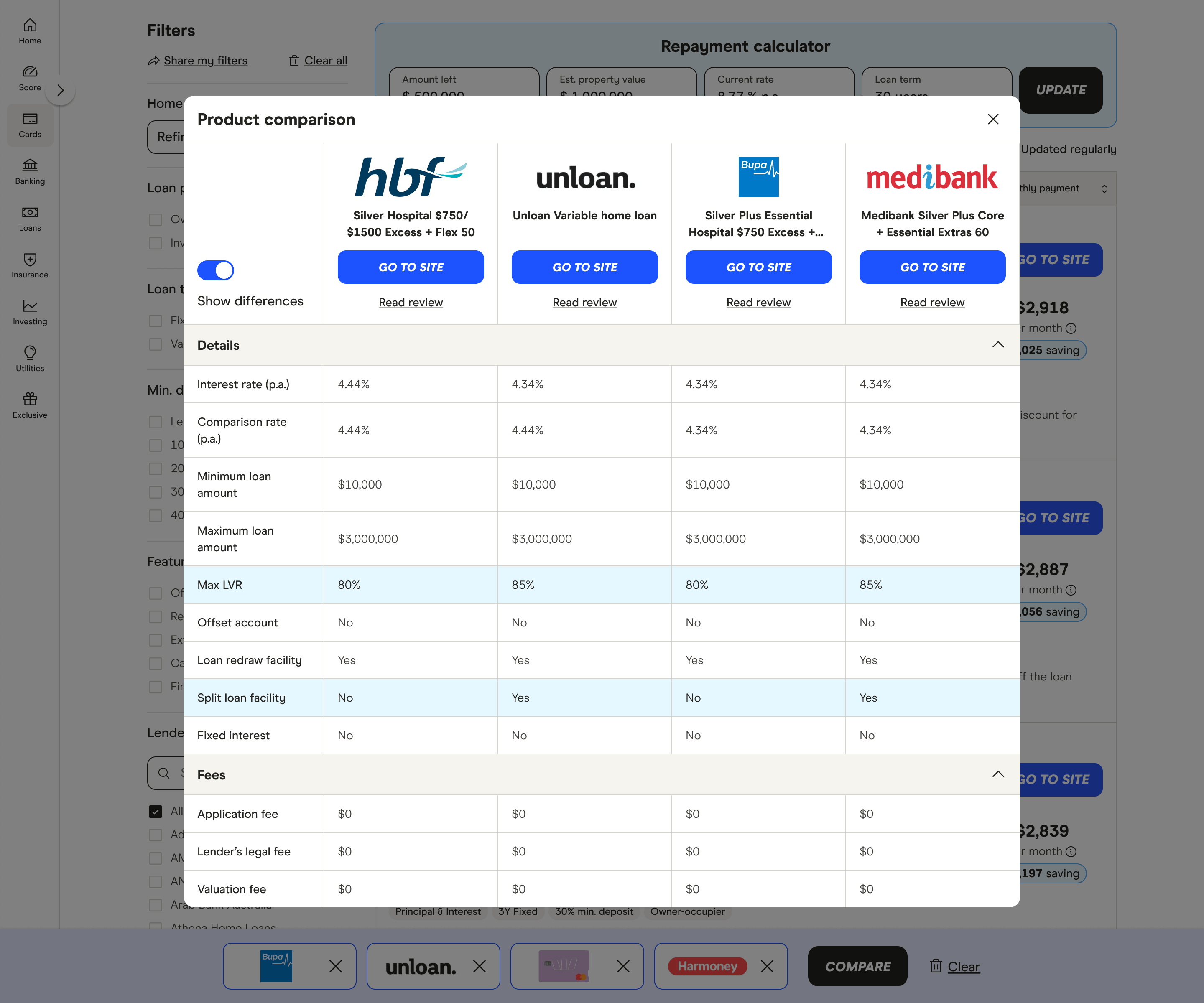Click the Clear link in compare tray
The width and height of the screenshot is (1204, 1003).
tap(963, 967)
